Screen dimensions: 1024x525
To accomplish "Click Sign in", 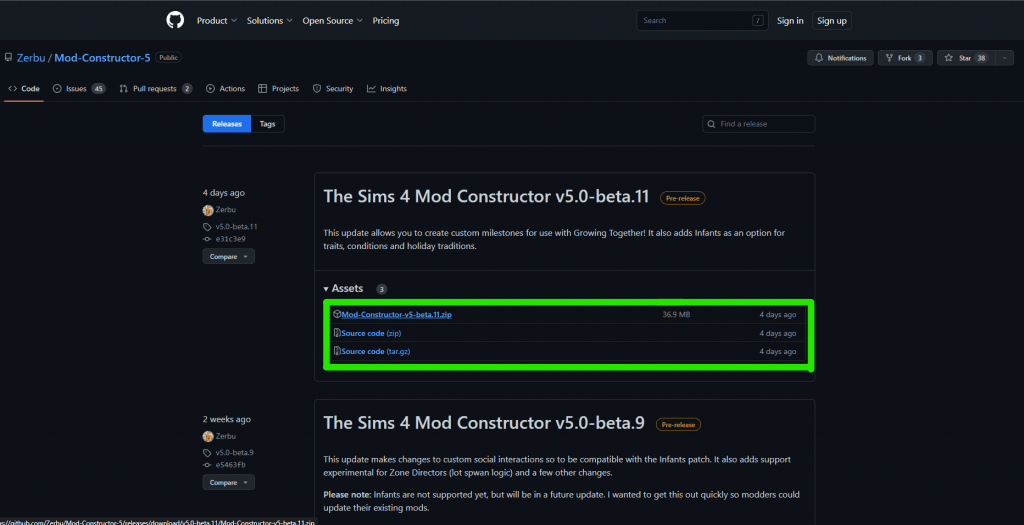I will (790, 21).
